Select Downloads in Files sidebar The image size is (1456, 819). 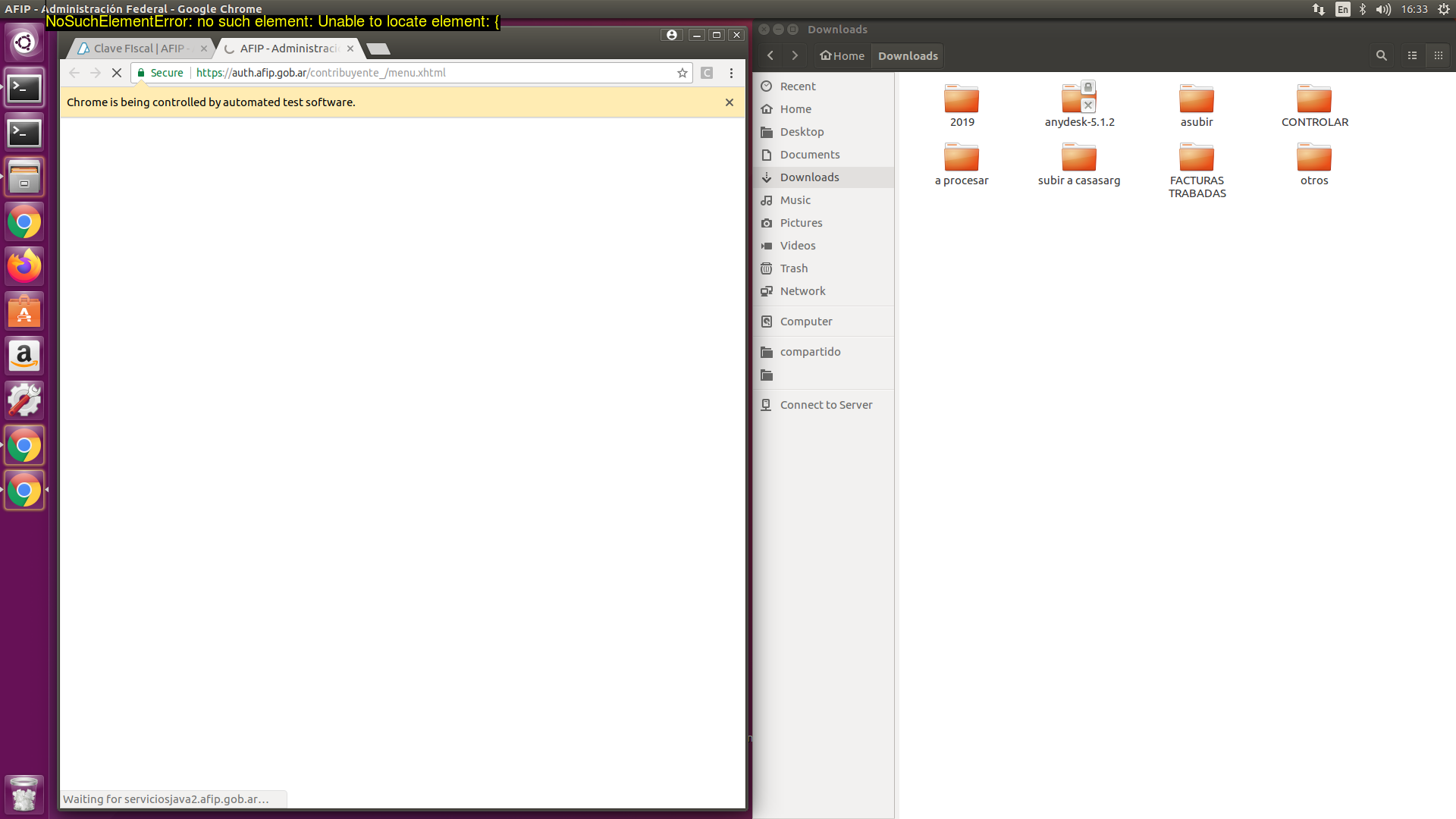pyautogui.click(x=825, y=177)
